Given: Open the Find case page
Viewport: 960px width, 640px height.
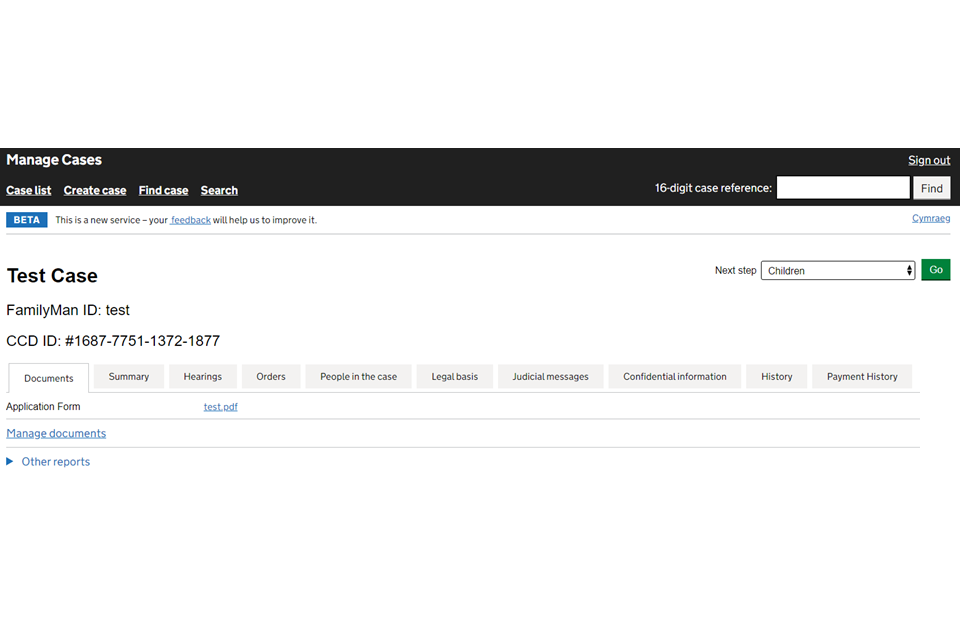Looking at the screenshot, I should tap(163, 191).
